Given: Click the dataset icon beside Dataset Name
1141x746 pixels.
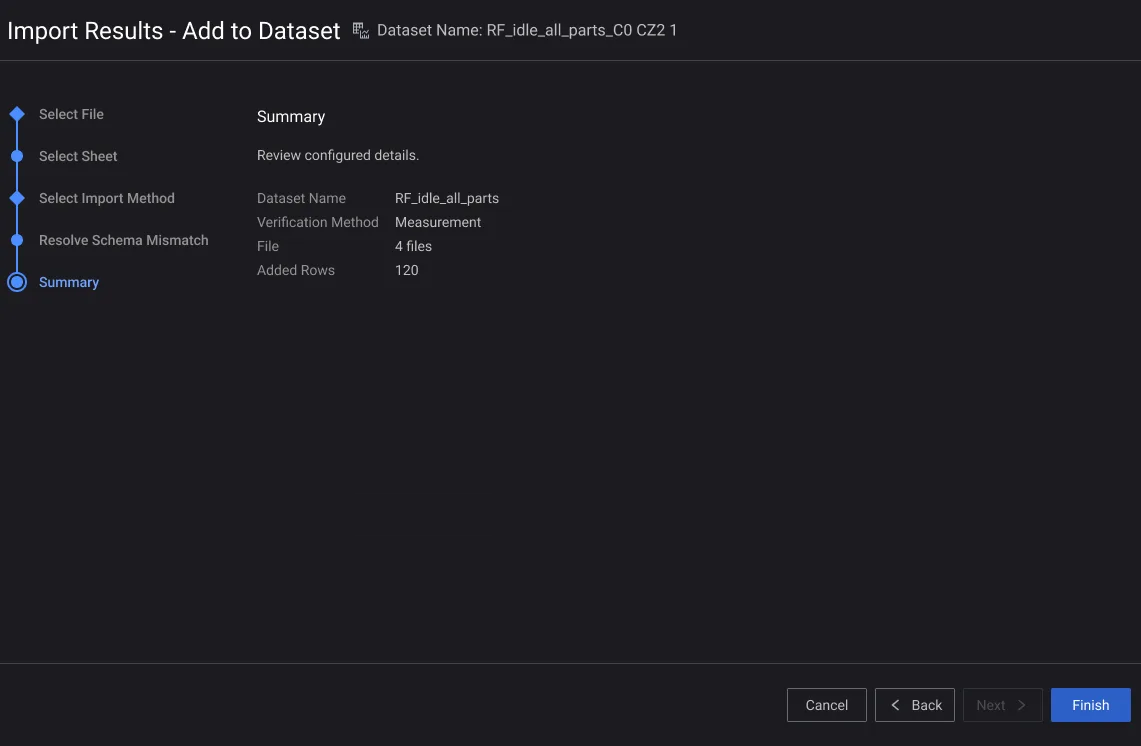Looking at the screenshot, I should point(361,31).
